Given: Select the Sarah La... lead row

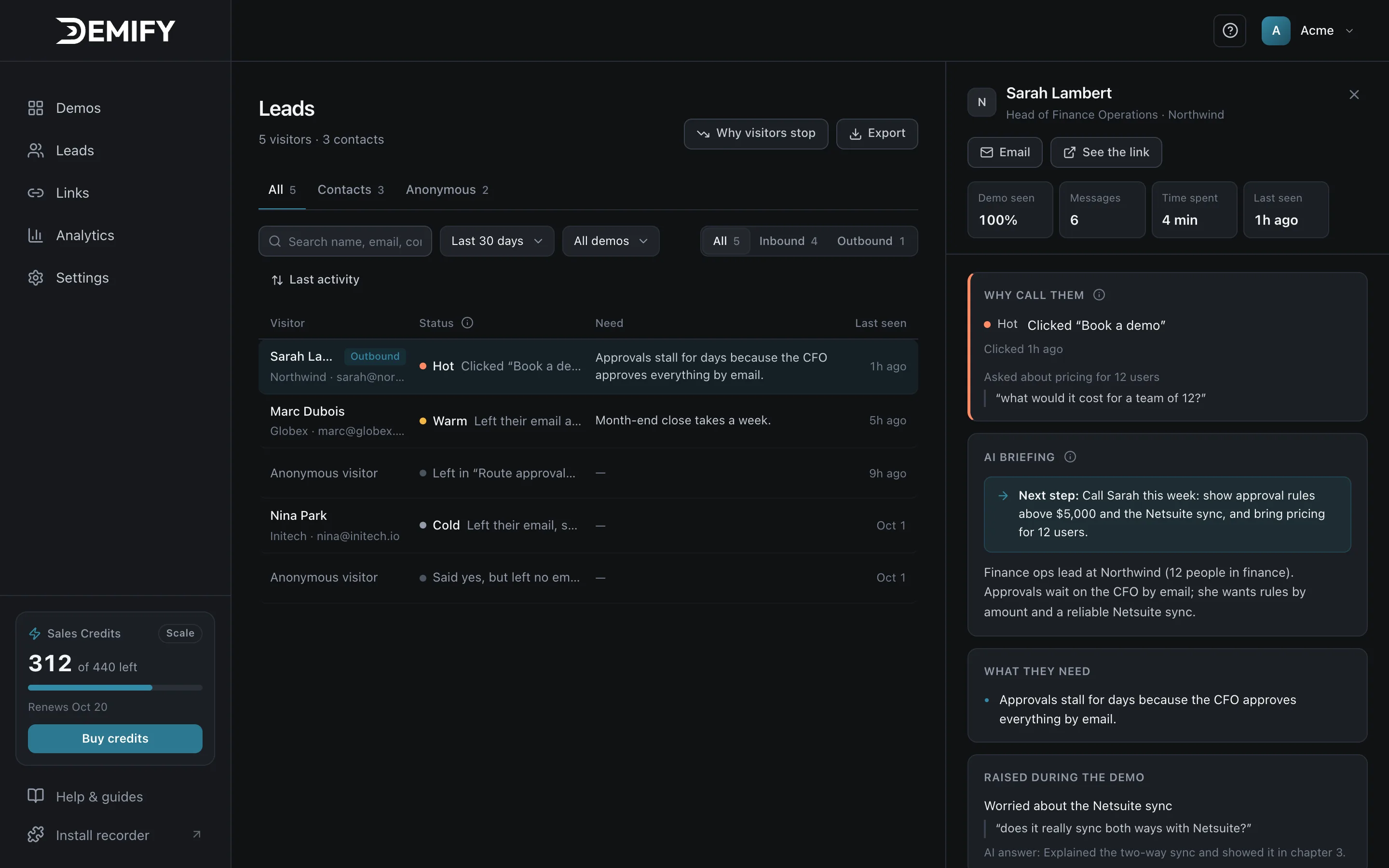Looking at the screenshot, I should (x=588, y=366).
